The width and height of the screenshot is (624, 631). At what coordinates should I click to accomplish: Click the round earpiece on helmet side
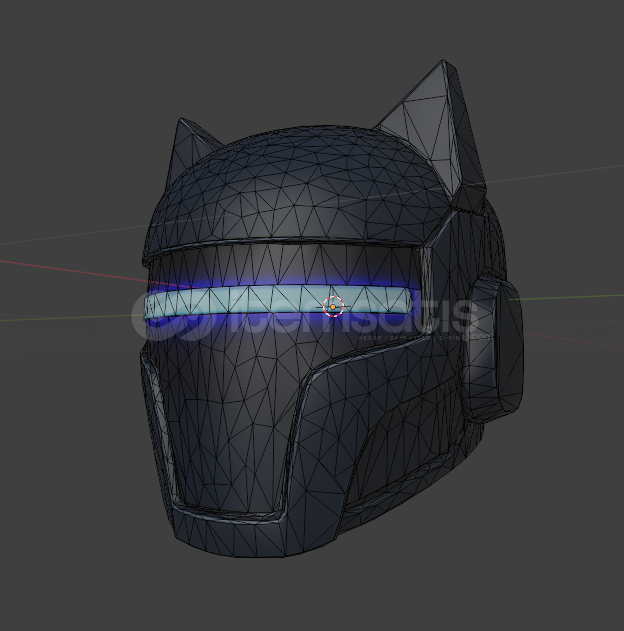(496, 347)
